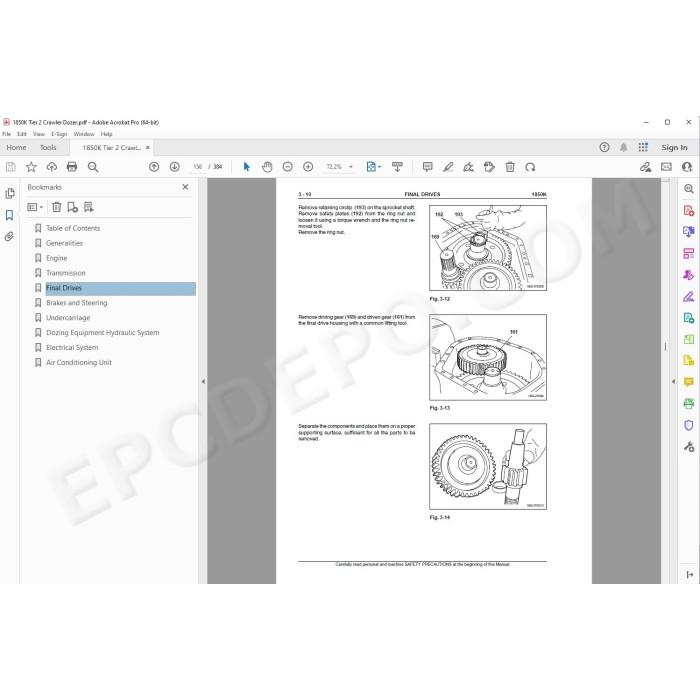700x700 pixels.
Task: Click the stamp tool icon
Action: (489, 167)
